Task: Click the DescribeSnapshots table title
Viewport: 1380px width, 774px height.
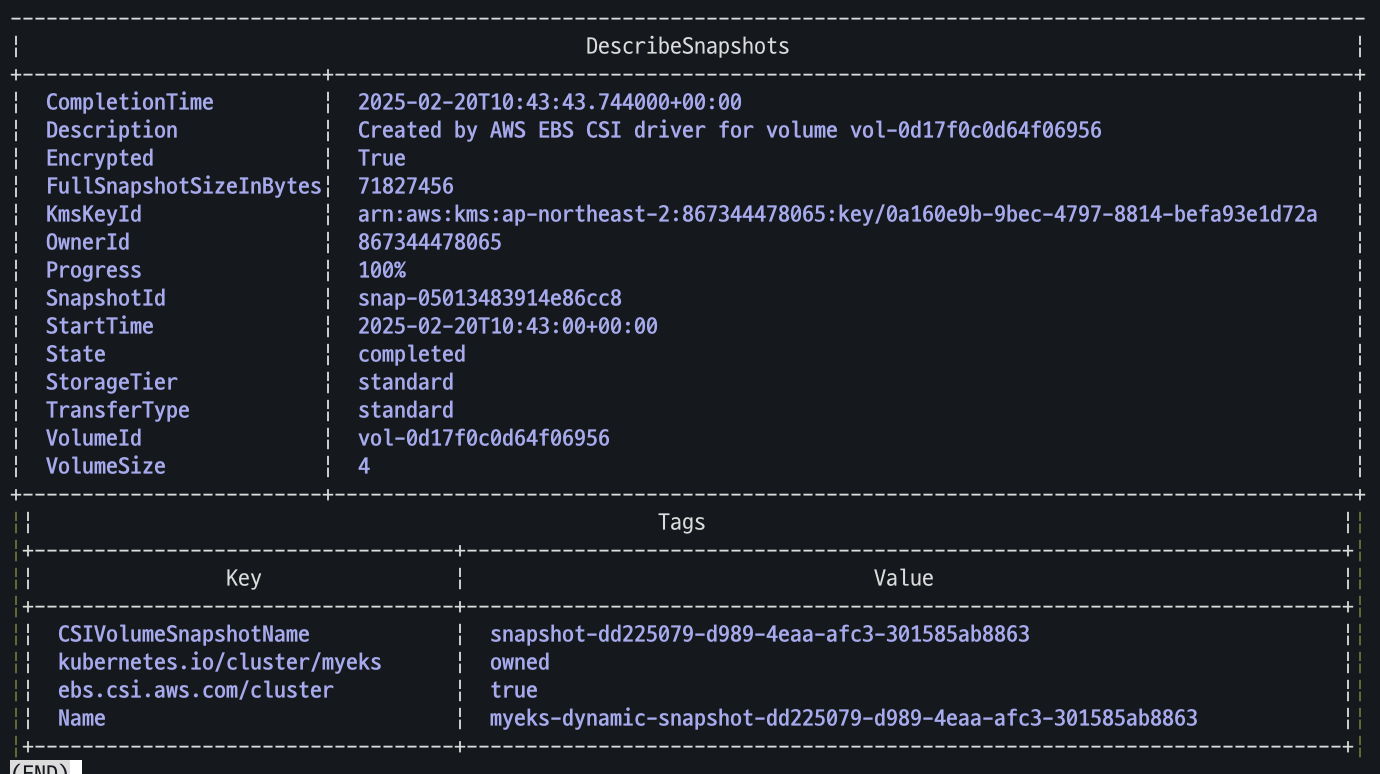Action: [687, 46]
